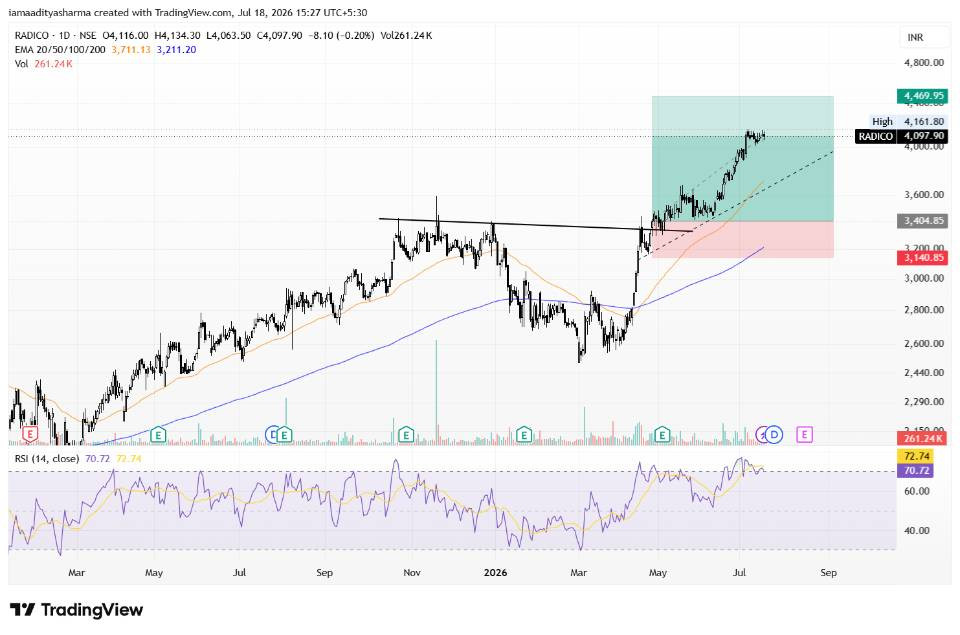Screen dimensions: 960x635
Task: Click the High 4,161.80 label
Action: click(909, 121)
